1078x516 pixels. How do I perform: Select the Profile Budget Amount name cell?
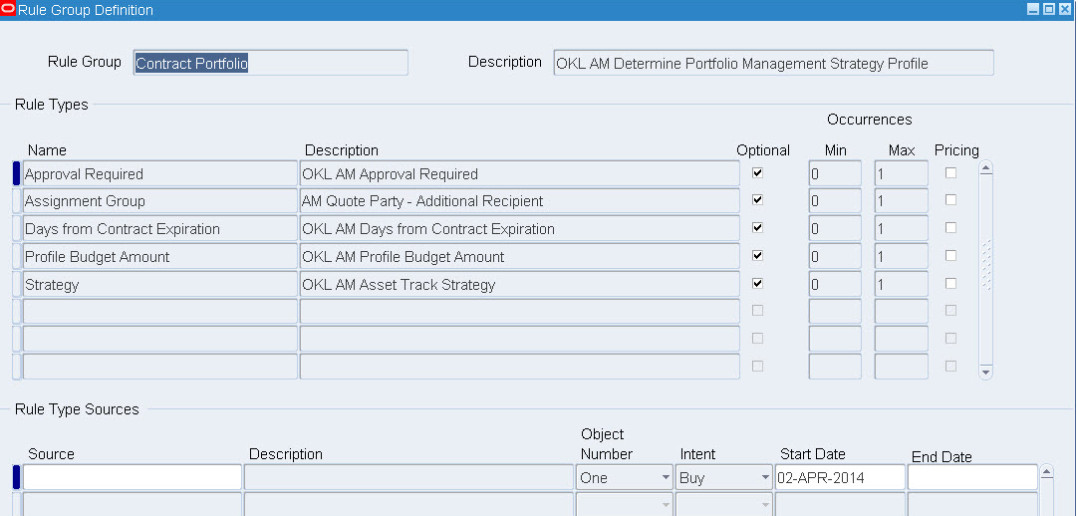click(160, 256)
